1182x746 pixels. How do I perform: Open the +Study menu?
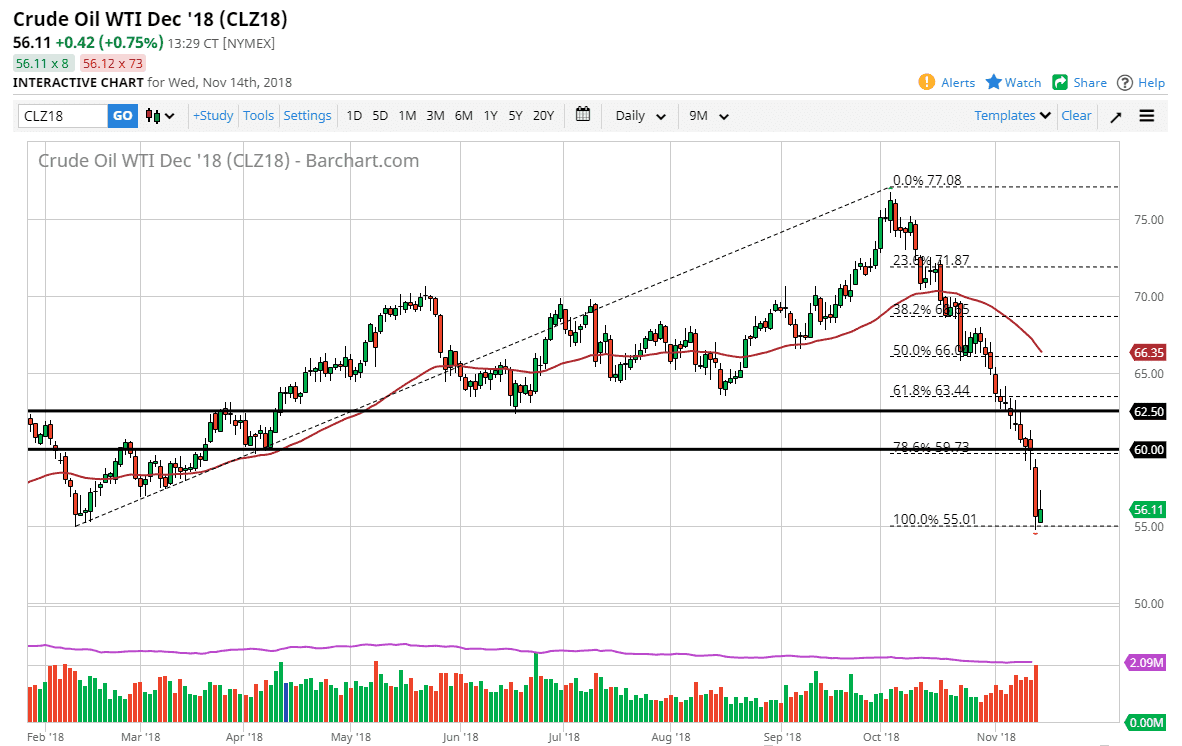coord(212,115)
